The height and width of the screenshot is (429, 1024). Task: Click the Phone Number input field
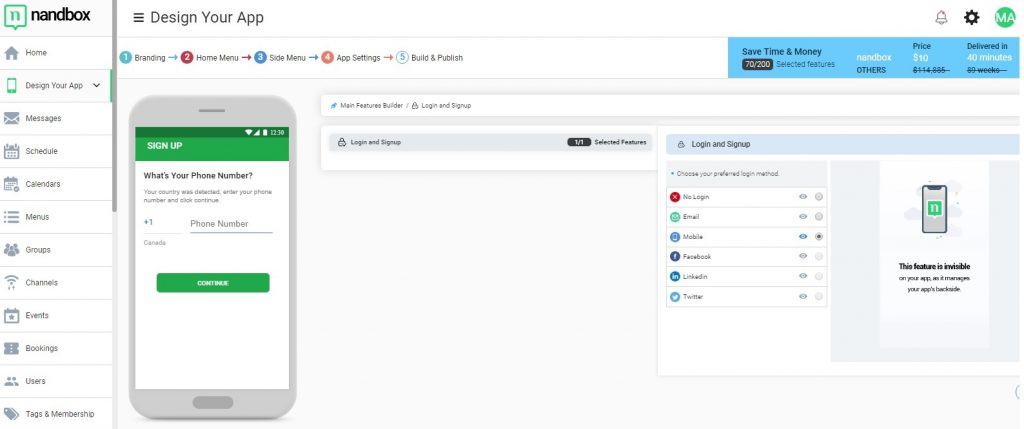click(x=231, y=224)
